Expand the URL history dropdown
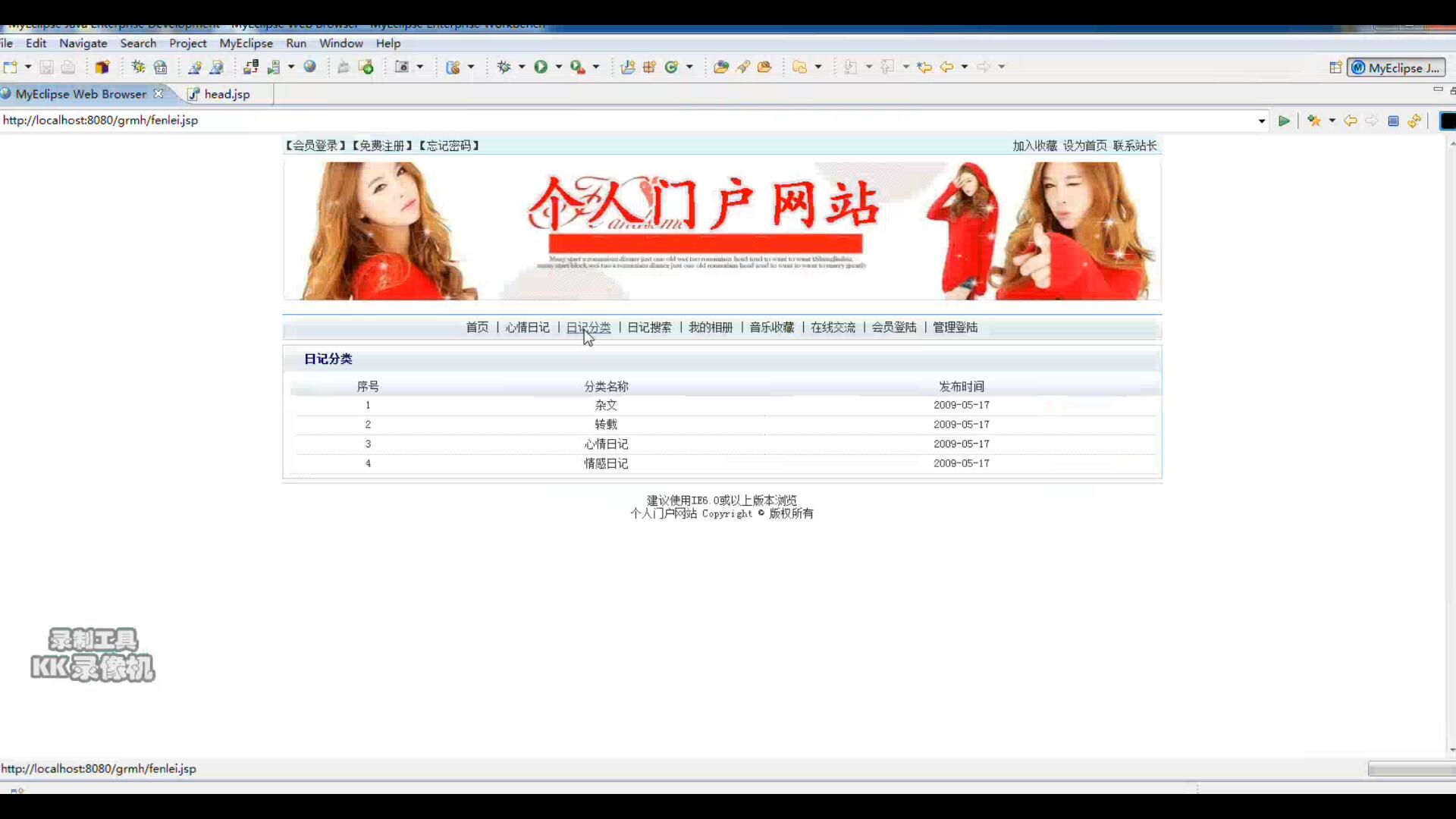Screen dimensions: 1456x819 point(1262,121)
